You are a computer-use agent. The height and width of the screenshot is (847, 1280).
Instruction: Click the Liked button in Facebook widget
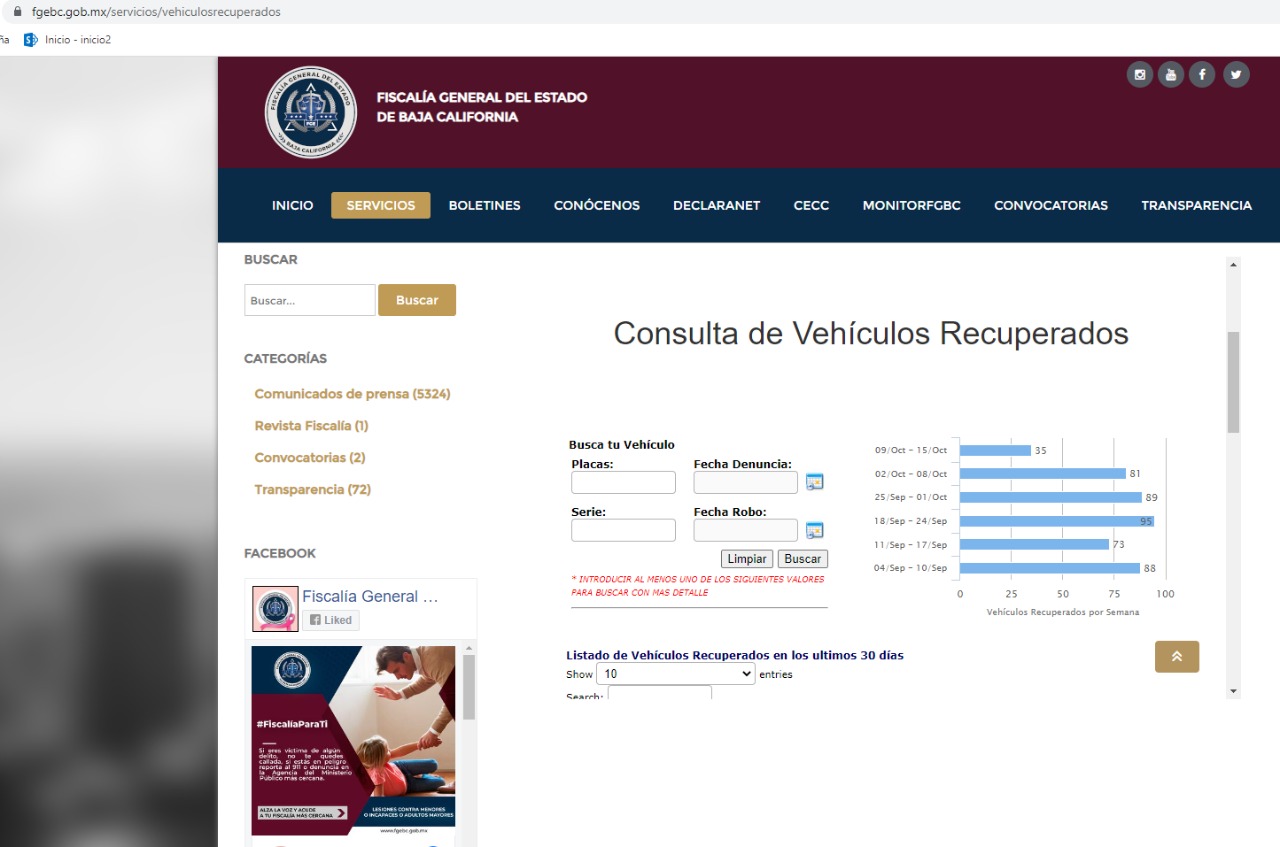tap(331, 620)
